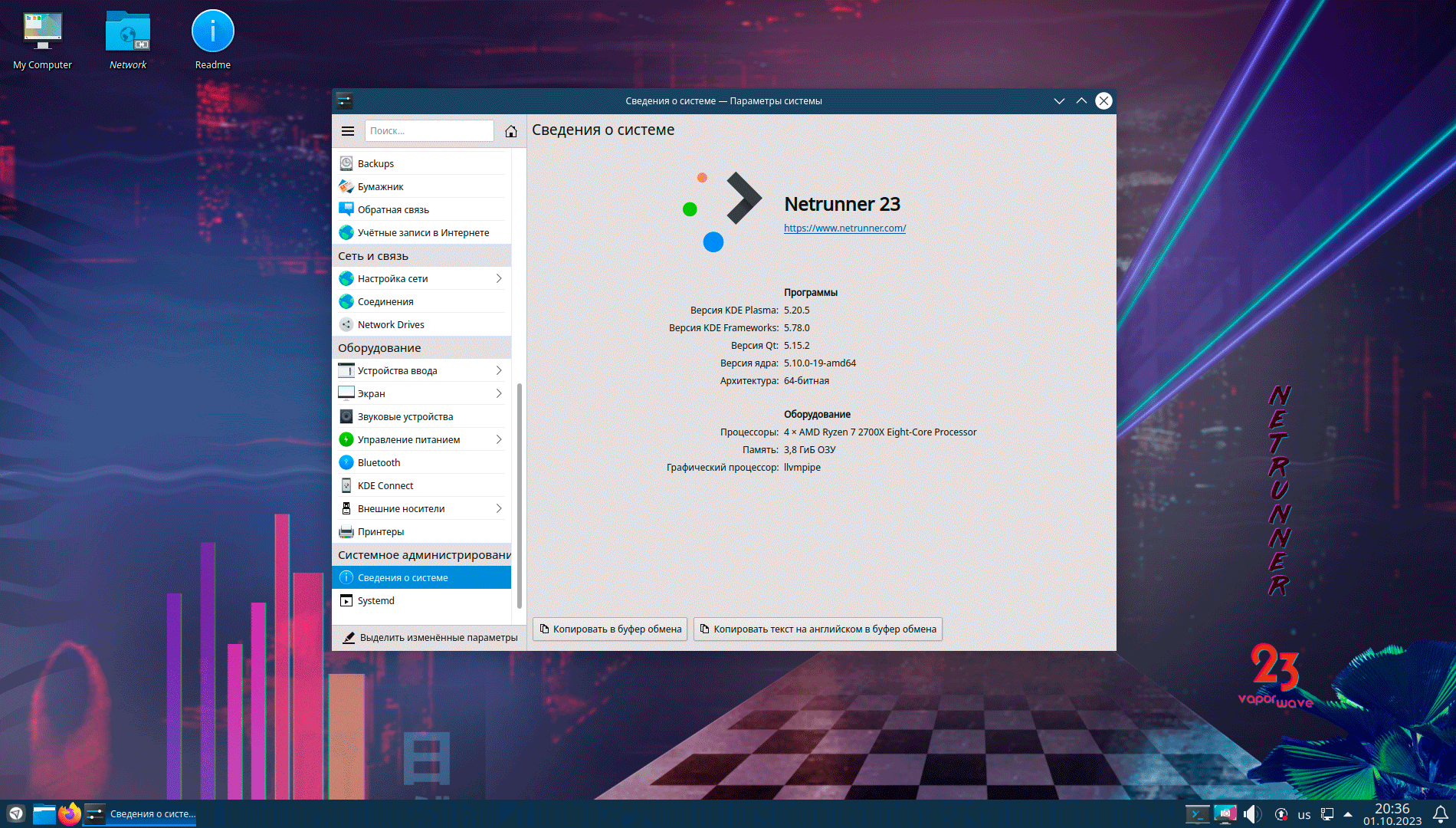Select Network Drives in the sidebar
The image size is (1456, 828).
click(391, 324)
